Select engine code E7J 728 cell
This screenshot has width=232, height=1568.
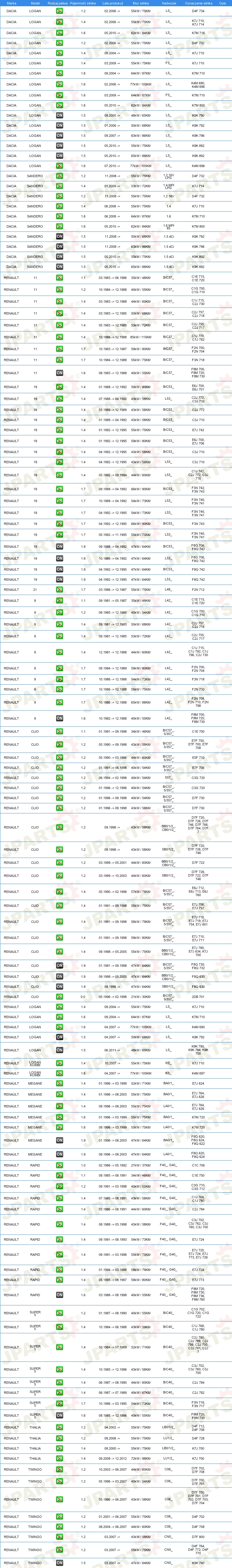(198, 1270)
